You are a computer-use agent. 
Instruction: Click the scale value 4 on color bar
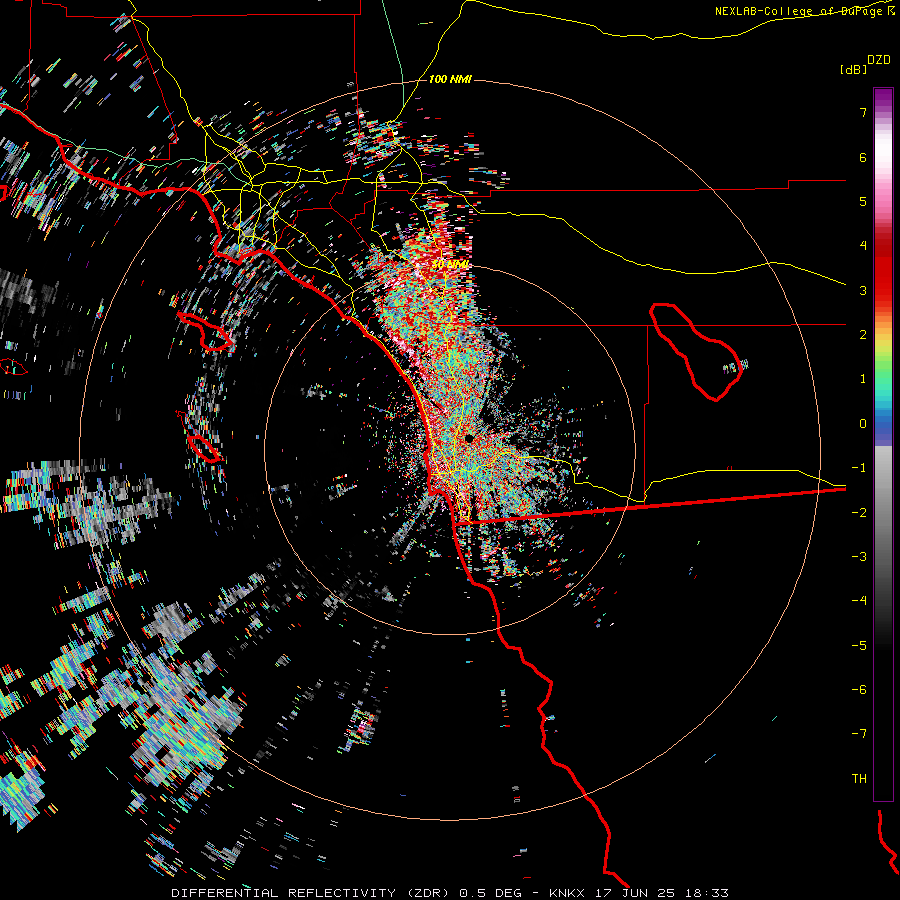pos(863,246)
